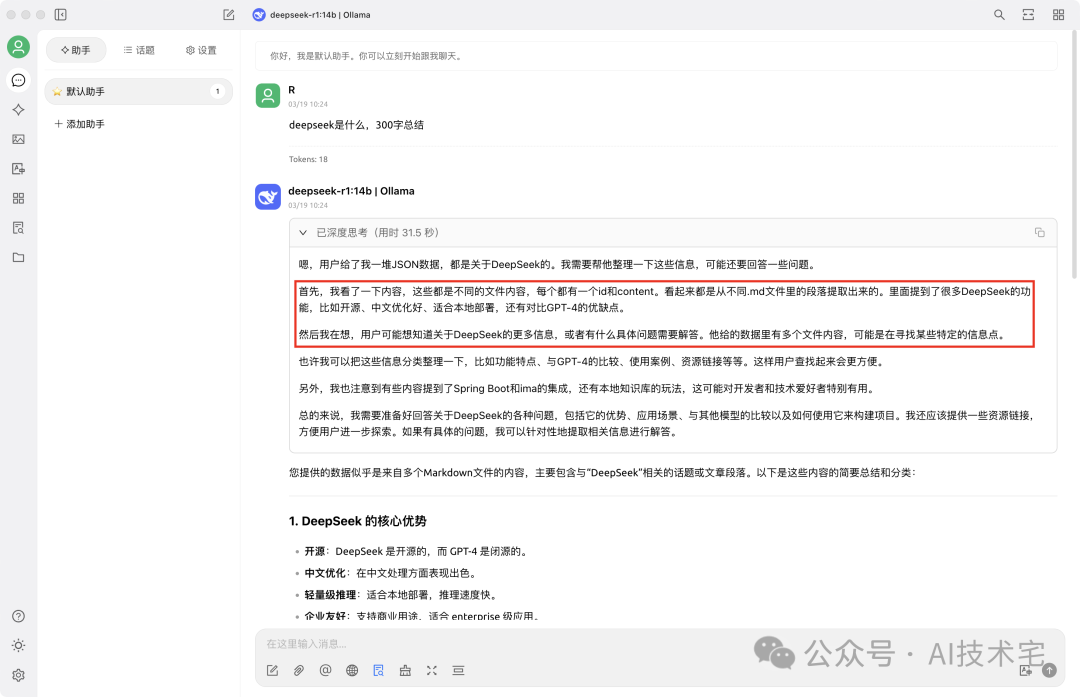Image resolution: width=1080 pixels, height=697 pixels.
Task: Click the message text deepseek是什么，300字总结
Action: 356,125
